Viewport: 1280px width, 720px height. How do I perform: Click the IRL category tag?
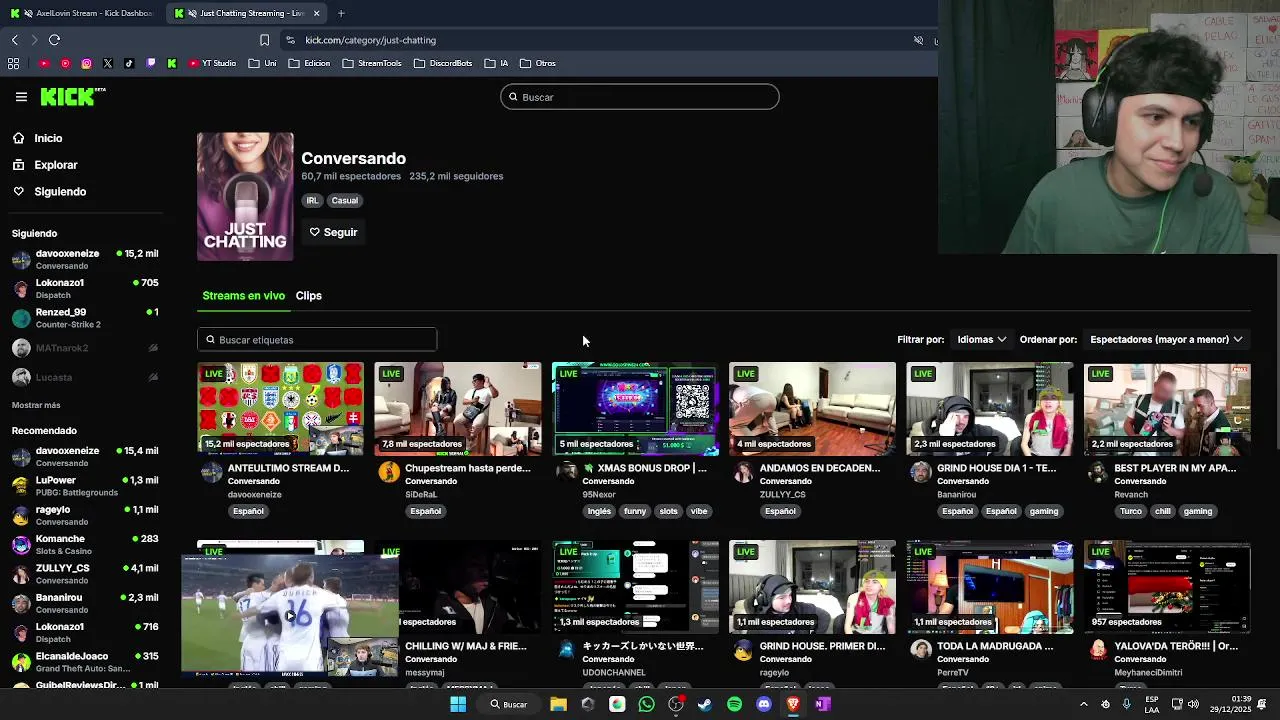(312, 200)
